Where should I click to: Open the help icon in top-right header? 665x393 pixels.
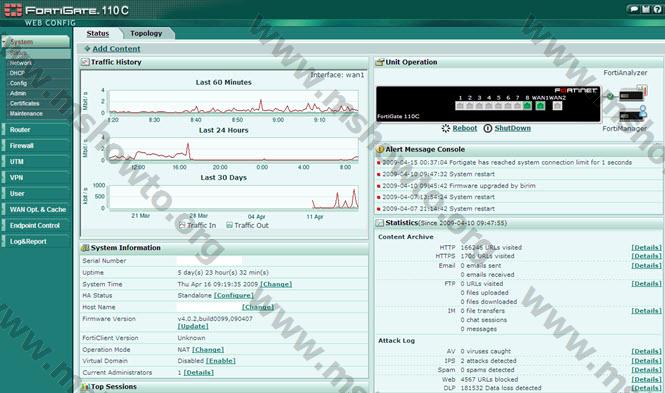[x=658, y=9]
